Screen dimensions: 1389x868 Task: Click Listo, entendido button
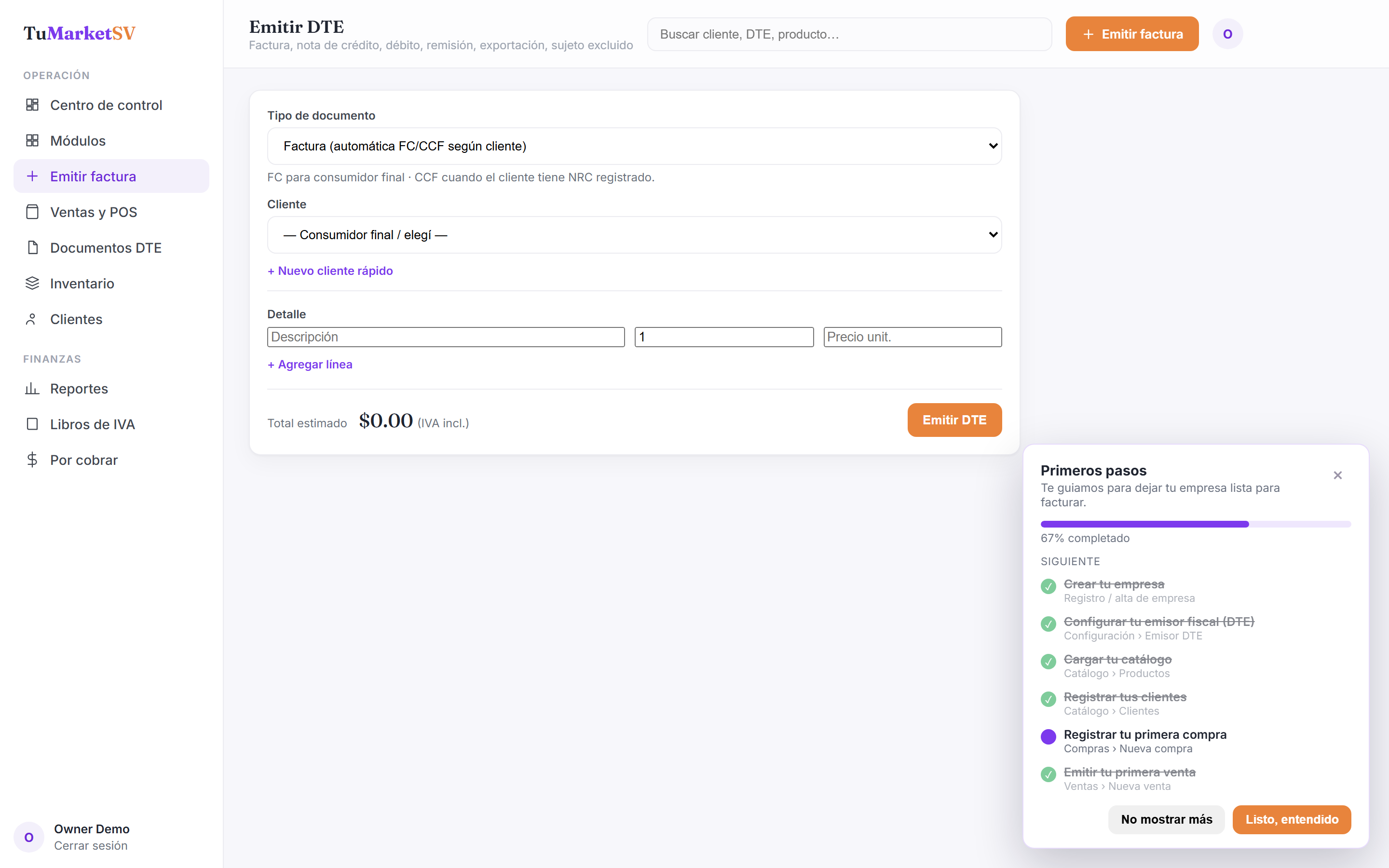(x=1292, y=819)
